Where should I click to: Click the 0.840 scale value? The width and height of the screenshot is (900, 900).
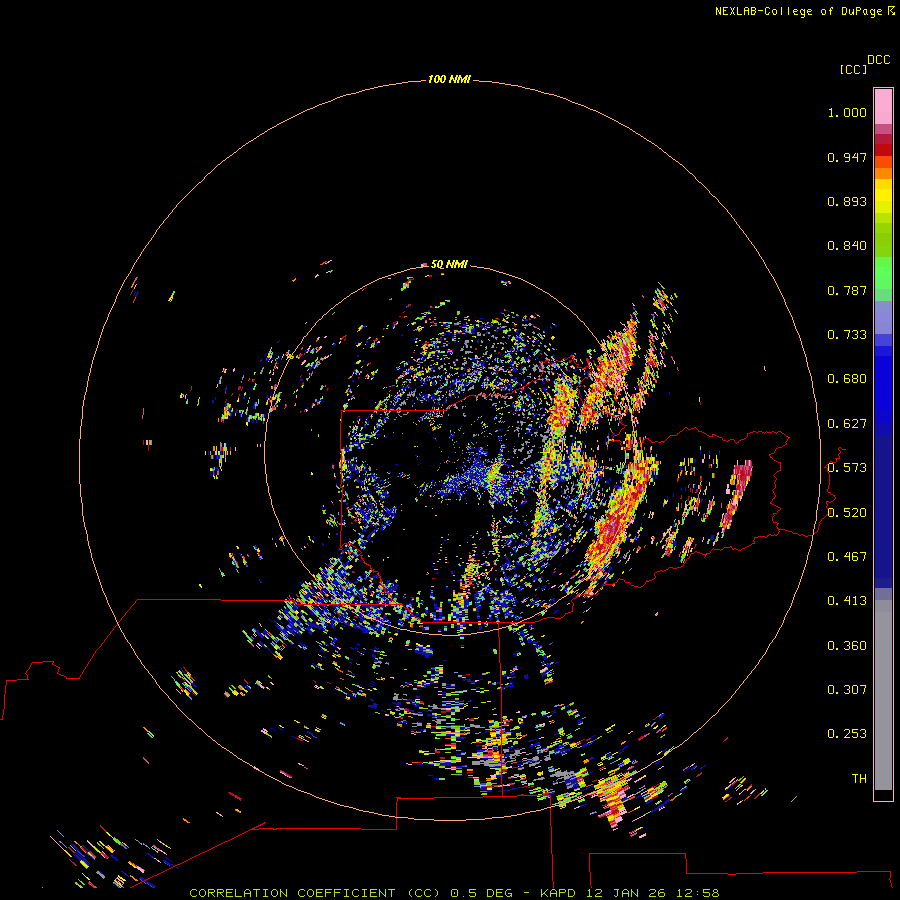pos(847,246)
